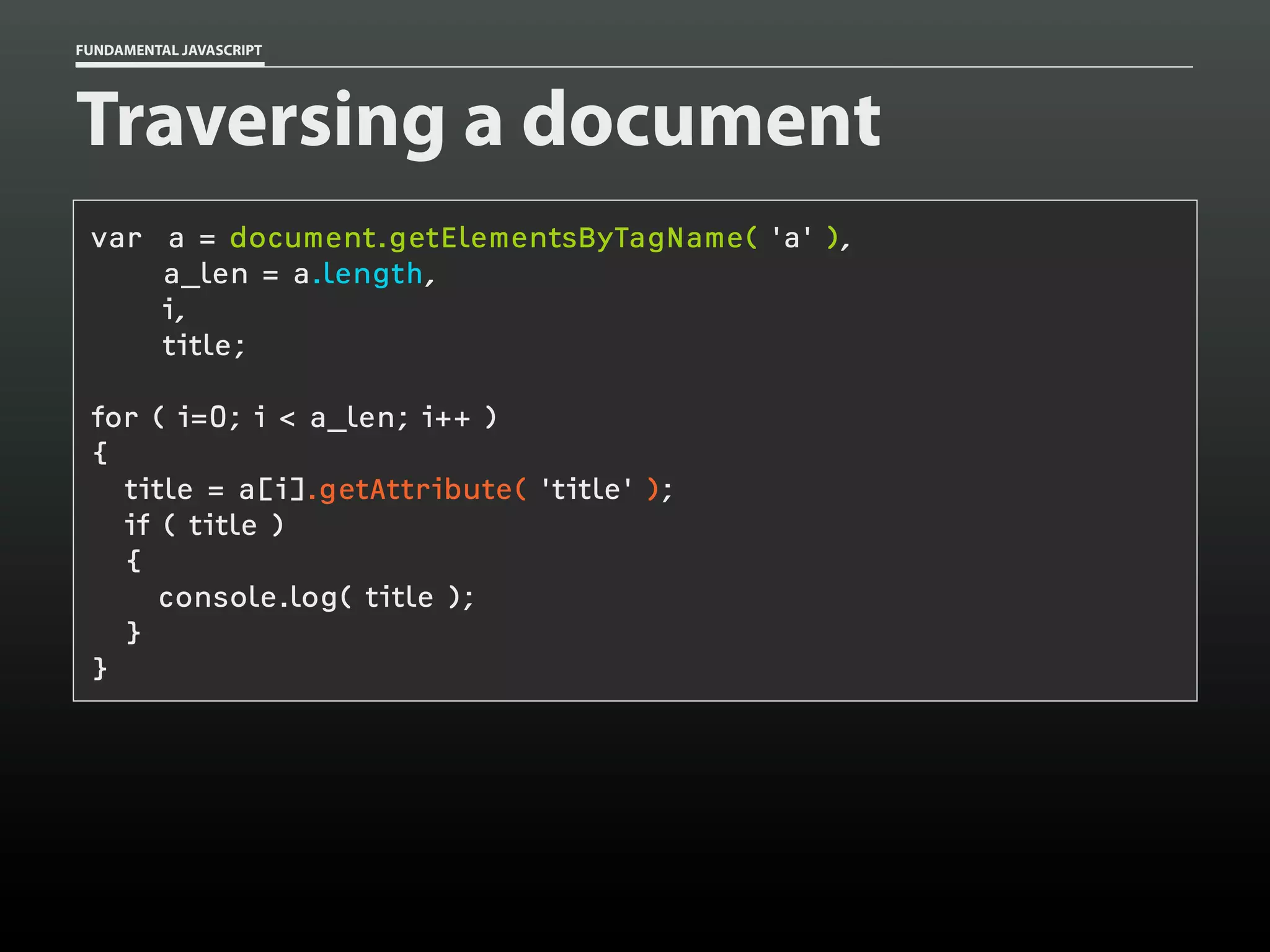Click the 'title;' variable declaration line
1270x952 pixels.
pos(204,346)
